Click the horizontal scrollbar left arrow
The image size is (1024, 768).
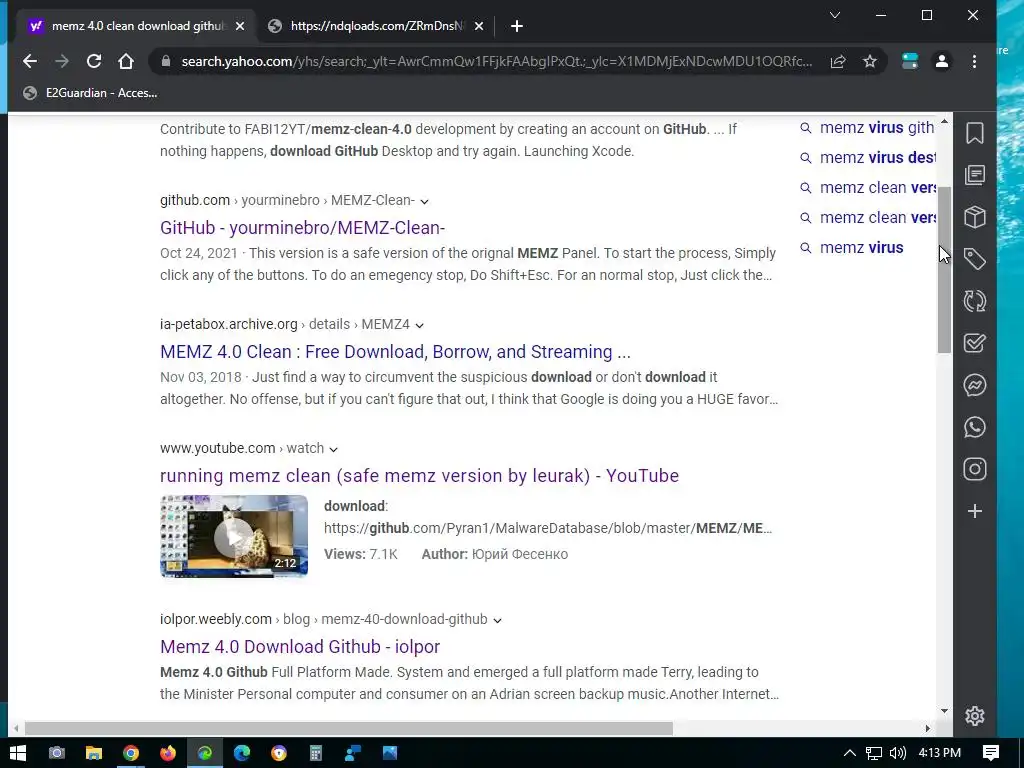pos(16,728)
